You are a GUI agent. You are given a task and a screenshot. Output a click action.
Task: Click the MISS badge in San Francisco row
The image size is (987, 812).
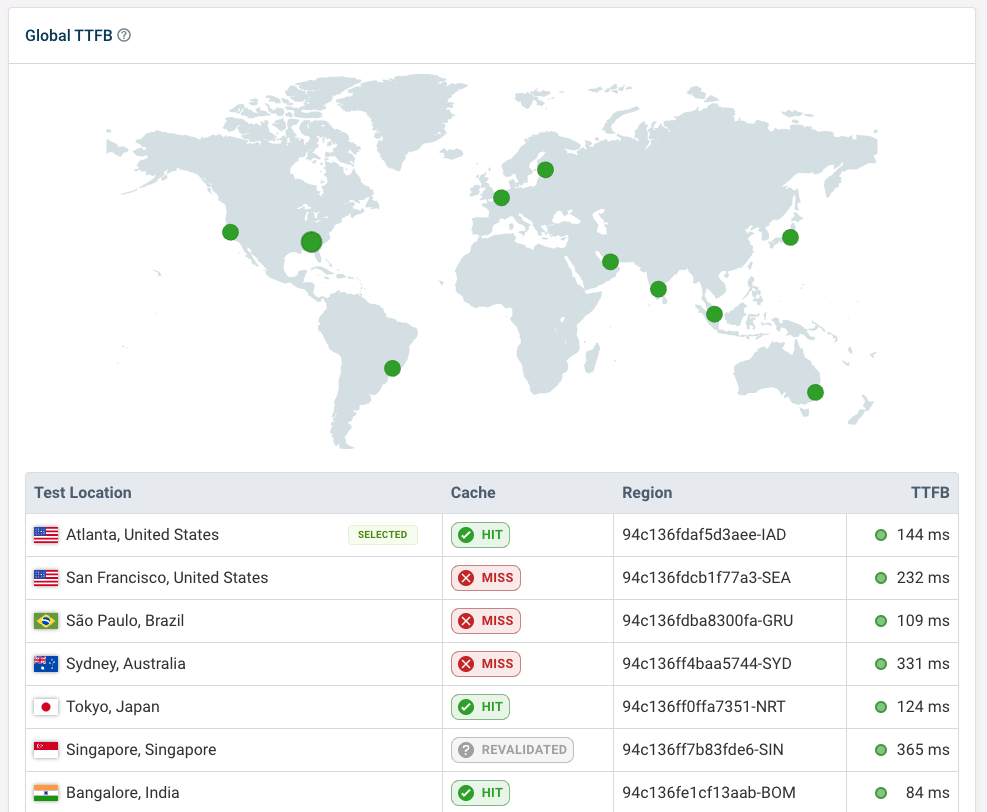[x=485, y=578]
